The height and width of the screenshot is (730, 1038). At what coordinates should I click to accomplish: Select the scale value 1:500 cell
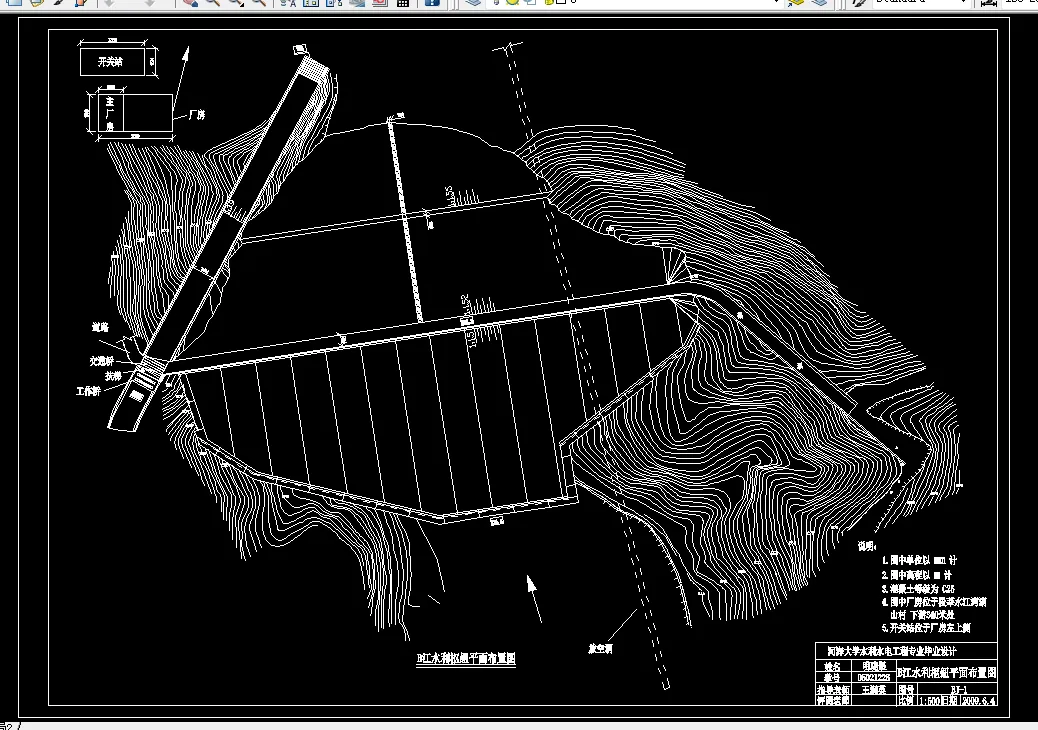(x=929, y=700)
